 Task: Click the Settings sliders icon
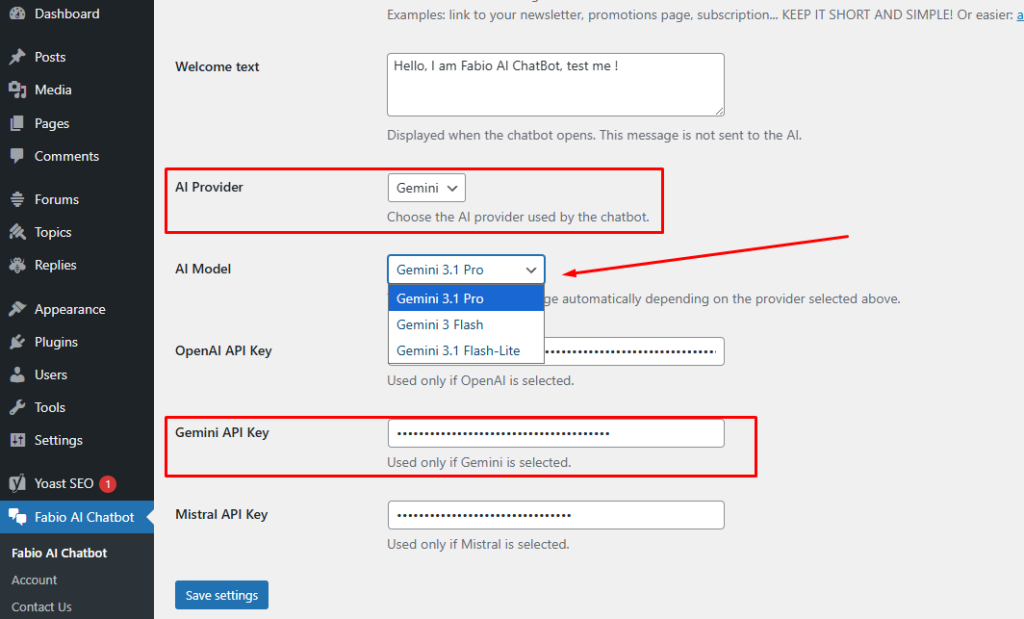(18, 440)
